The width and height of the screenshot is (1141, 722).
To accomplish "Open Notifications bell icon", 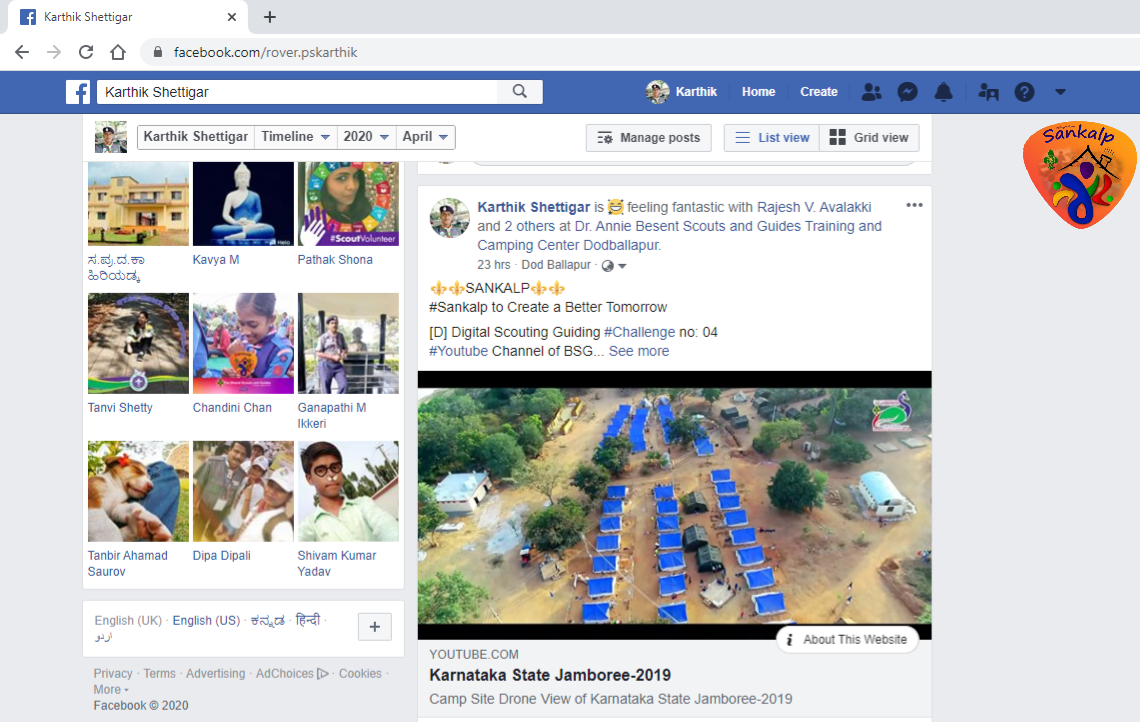I will [944, 92].
